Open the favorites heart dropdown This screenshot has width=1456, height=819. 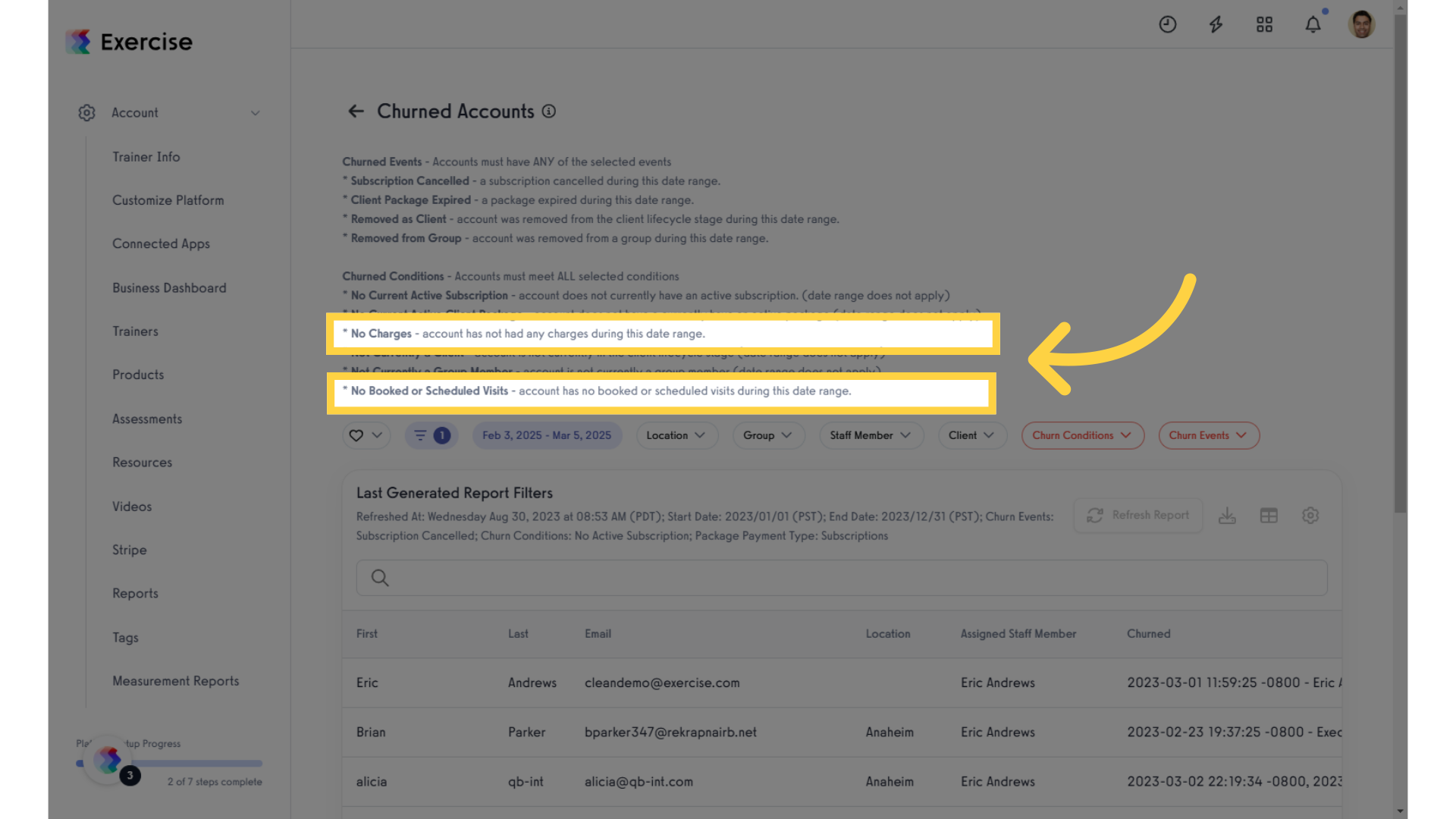(x=366, y=435)
